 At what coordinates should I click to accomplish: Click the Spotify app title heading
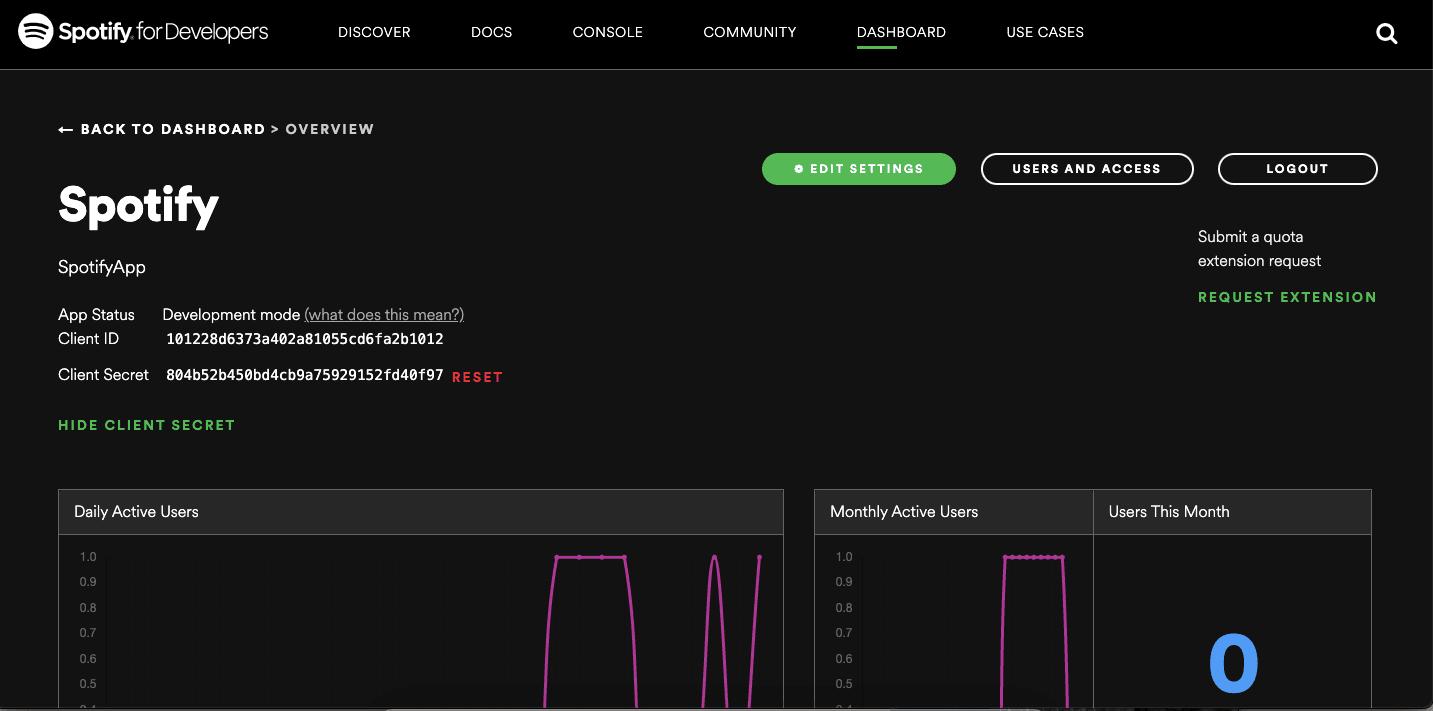coord(138,205)
